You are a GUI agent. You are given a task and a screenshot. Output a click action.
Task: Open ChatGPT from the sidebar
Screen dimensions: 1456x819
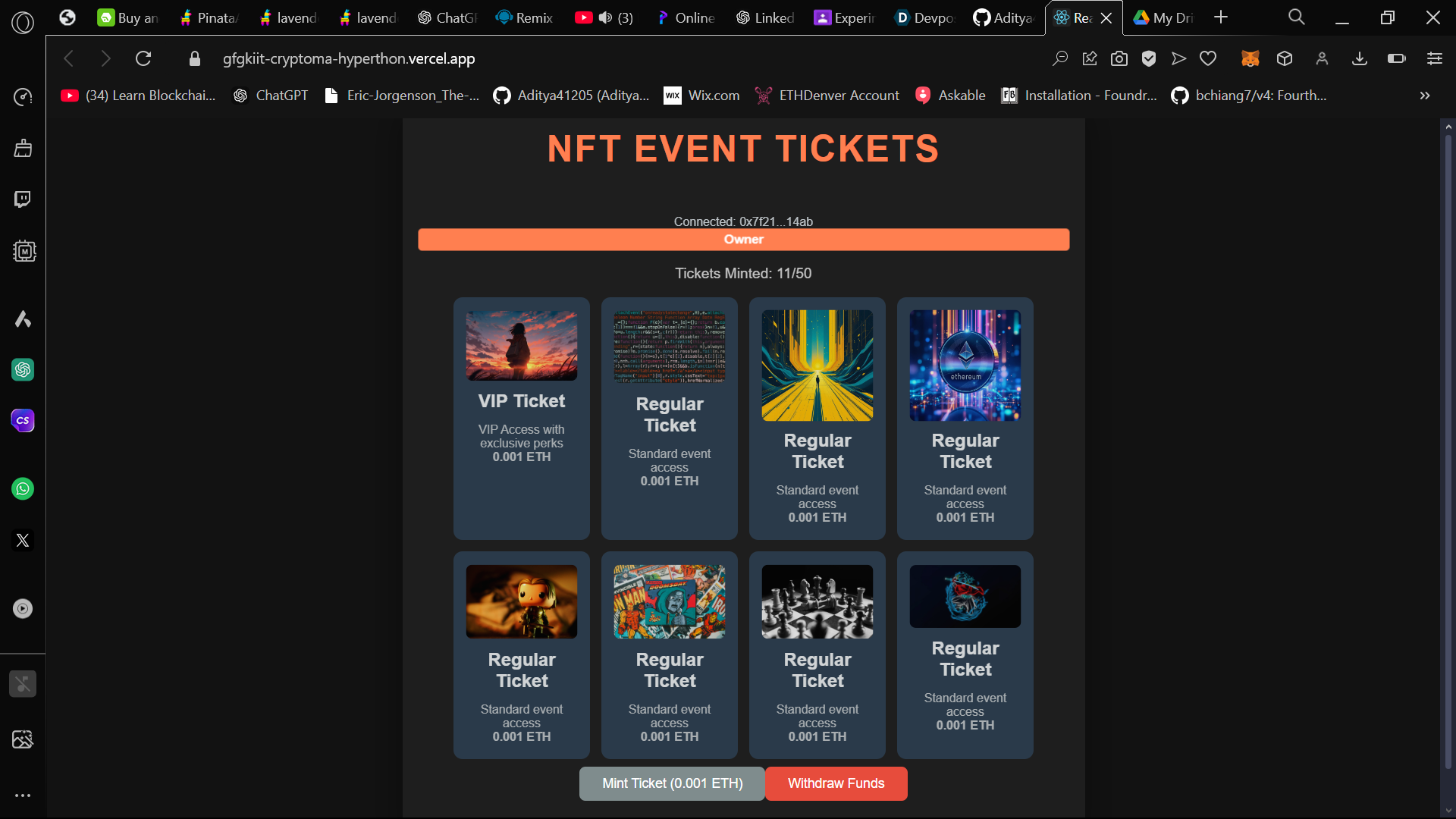23,370
